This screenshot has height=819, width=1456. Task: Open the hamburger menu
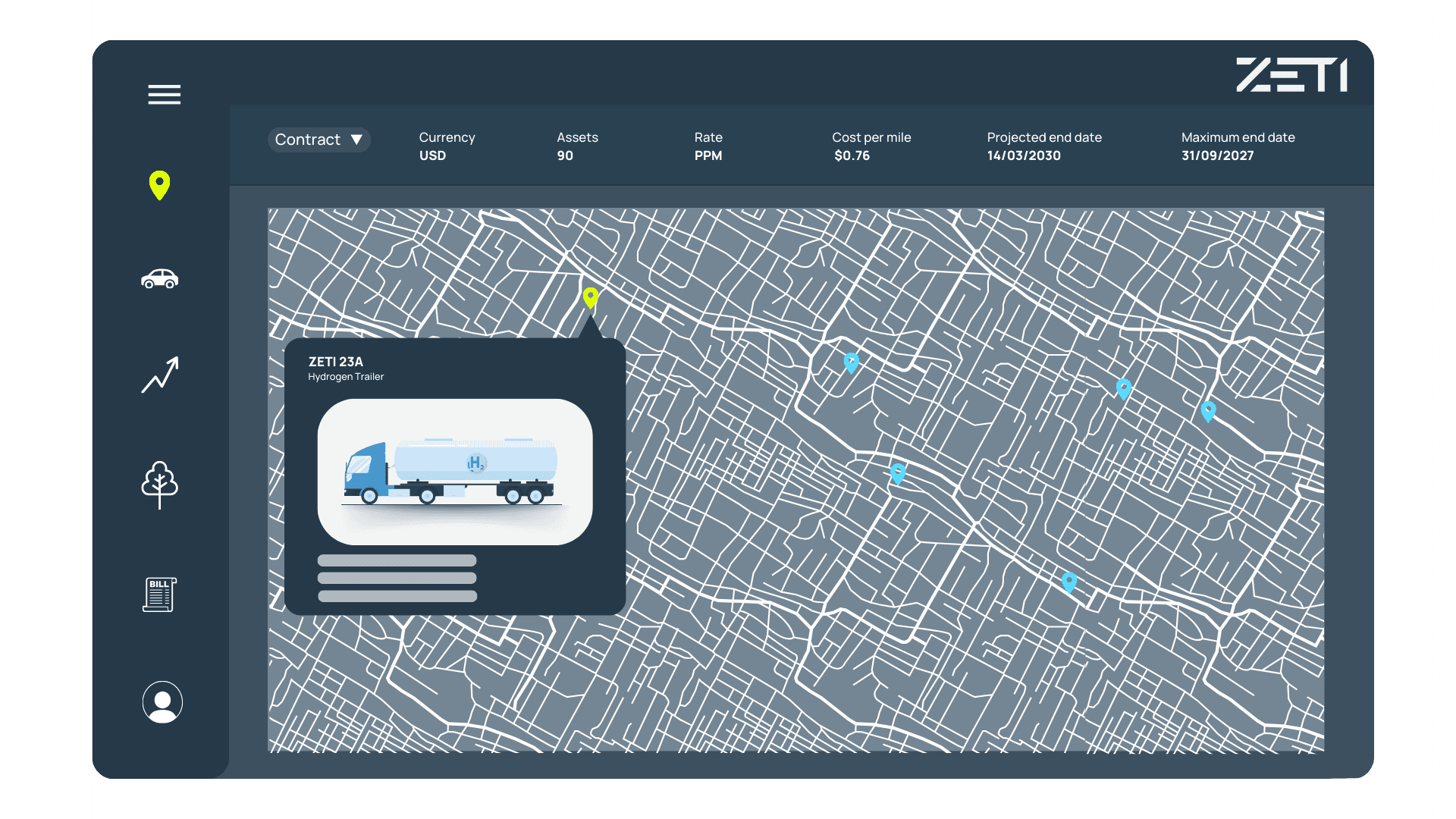tap(164, 95)
